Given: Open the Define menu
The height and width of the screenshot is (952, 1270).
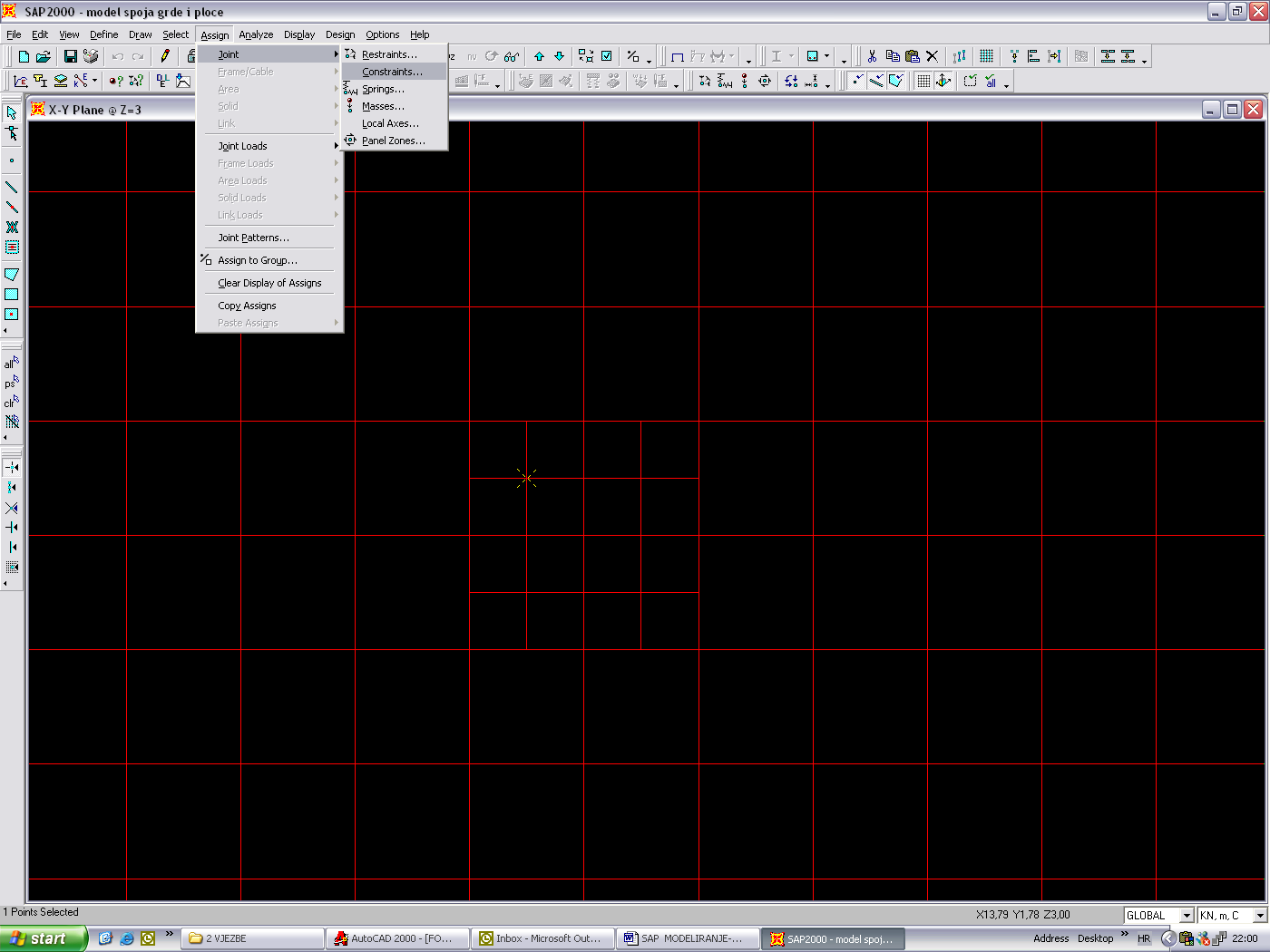Looking at the screenshot, I should [x=103, y=34].
